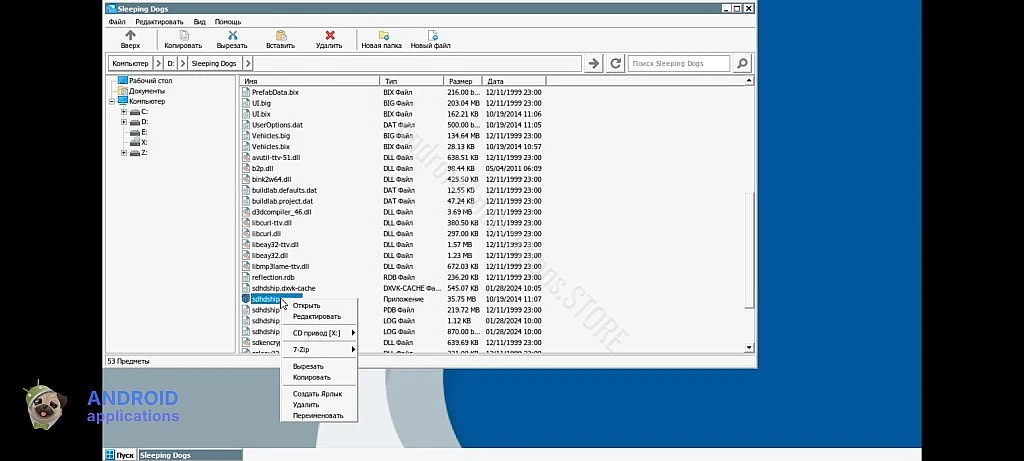Create a new file with Новый файл icon
This screenshot has height=461, width=1024.
pyautogui.click(x=430, y=39)
